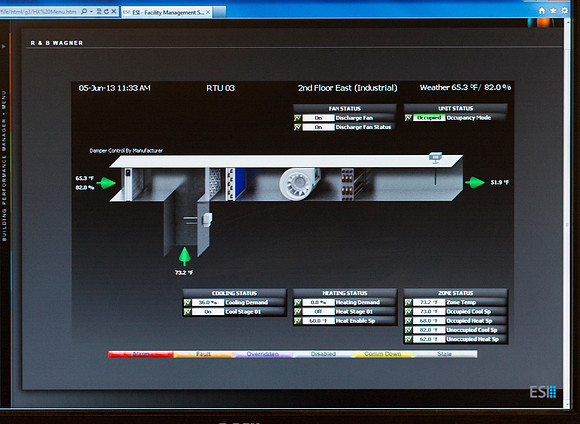Click the Occupied value for Occupancy Mode

click(429, 118)
